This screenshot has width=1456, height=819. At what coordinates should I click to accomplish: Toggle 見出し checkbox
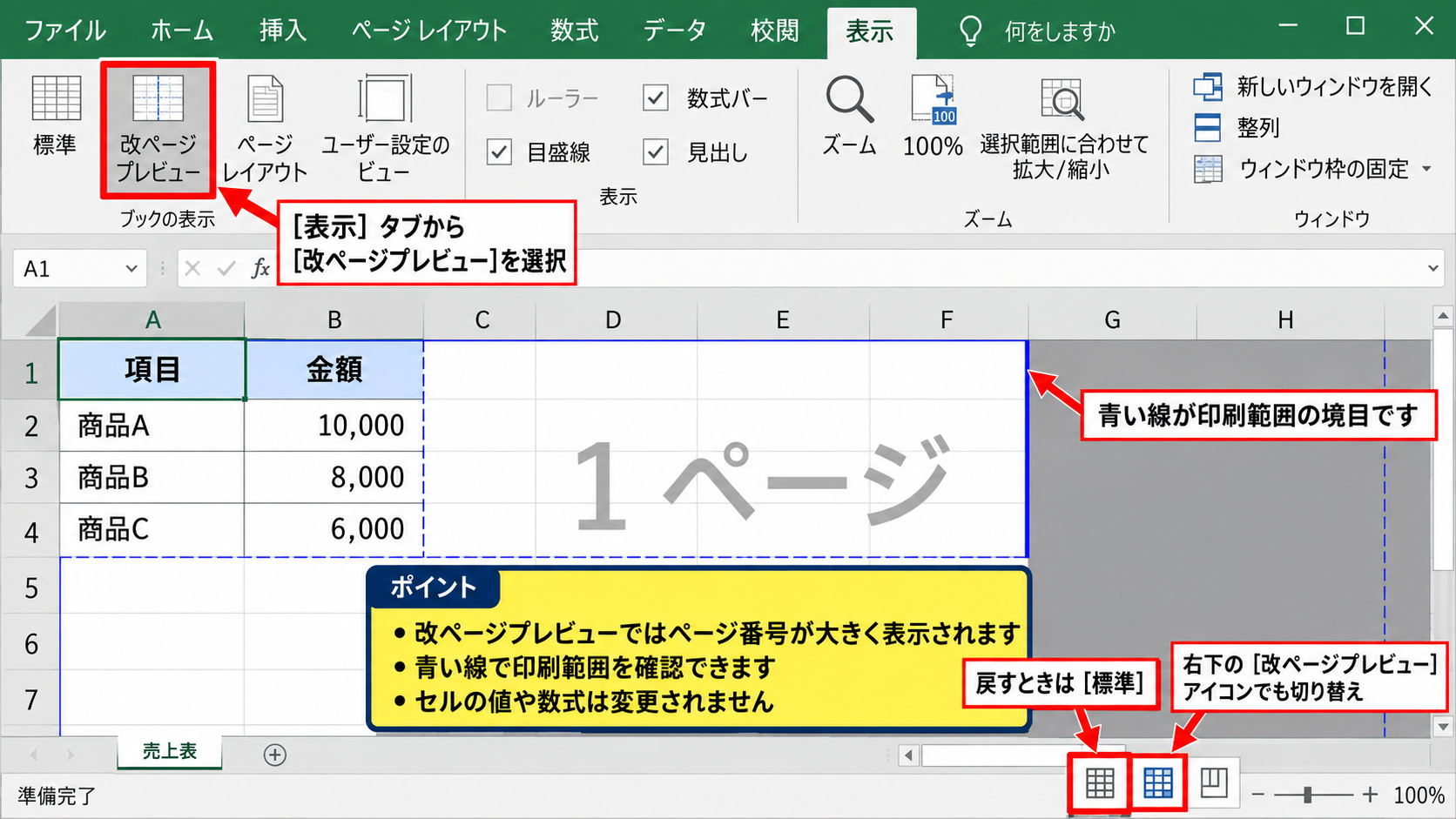[656, 152]
